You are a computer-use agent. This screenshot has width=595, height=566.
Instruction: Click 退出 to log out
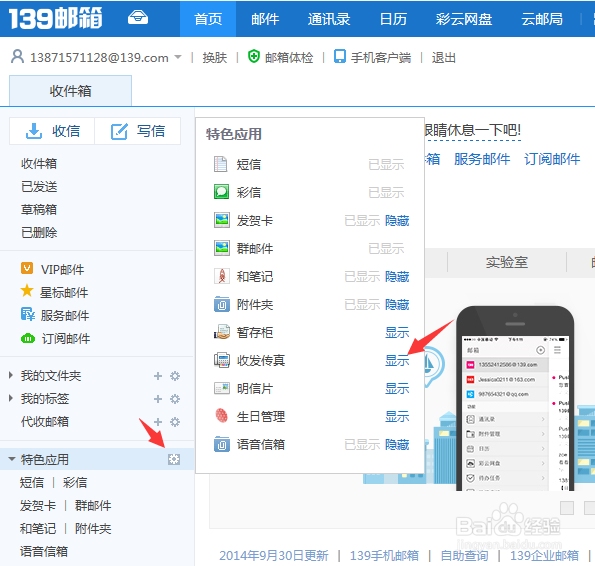443,58
